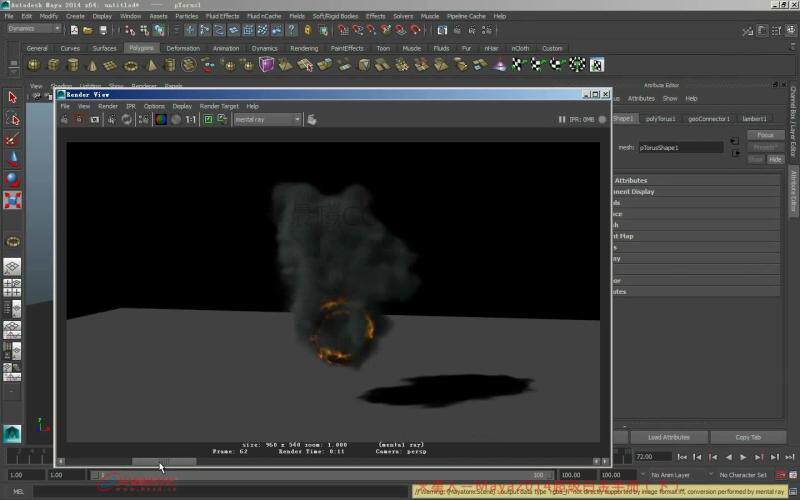
Task: Click the Copy Tab button
Action: pos(748,437)
